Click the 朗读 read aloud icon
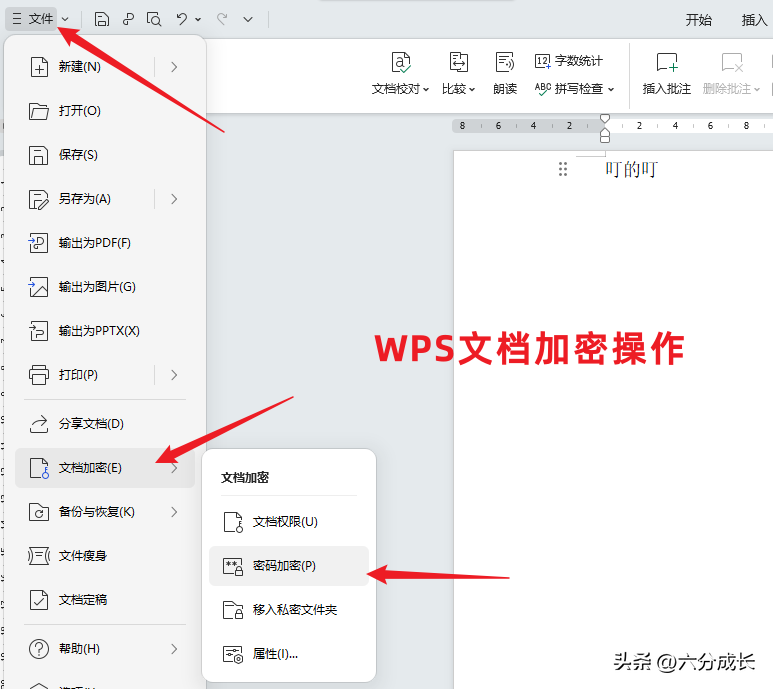This screenshot has height=689, width=773. tap(505, 63)
